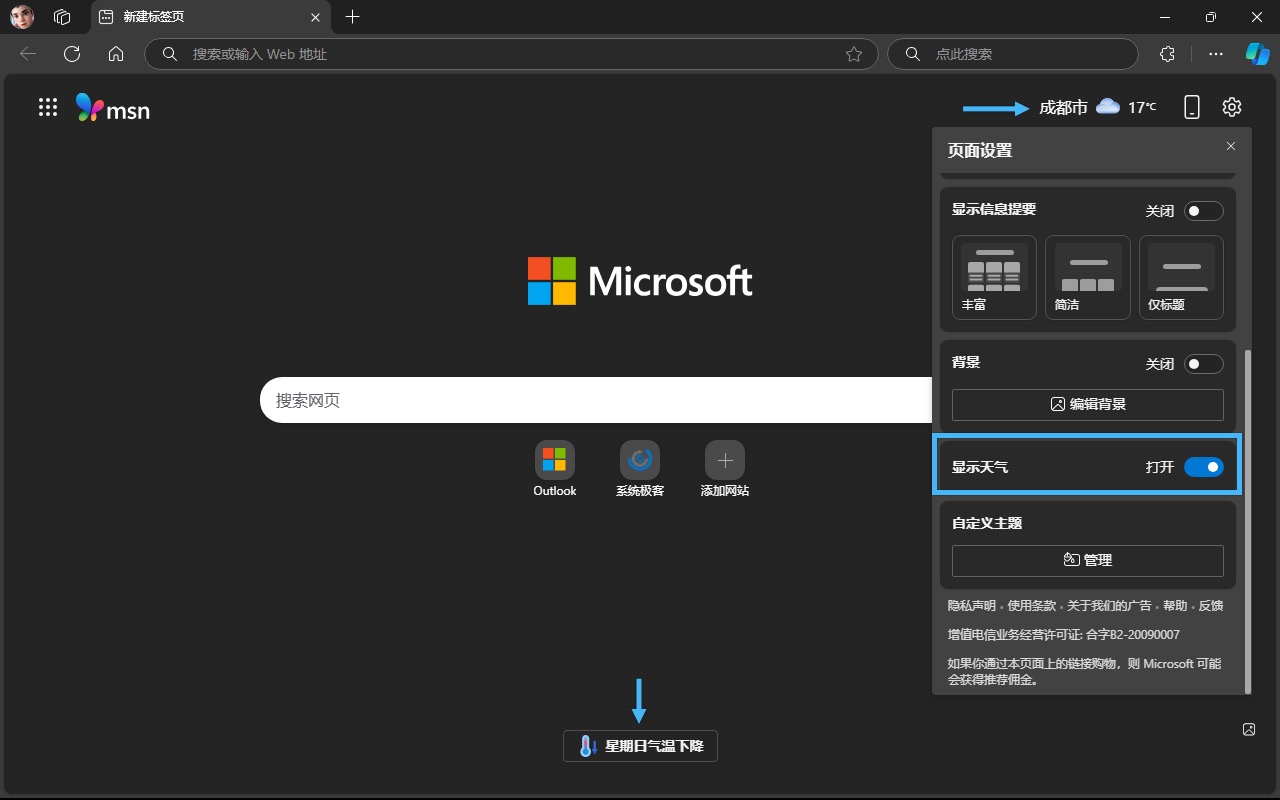Viewport: 1280px width, 800px height.
Task: Click the settings panel scrollbar
Action: coord(1247,520)
